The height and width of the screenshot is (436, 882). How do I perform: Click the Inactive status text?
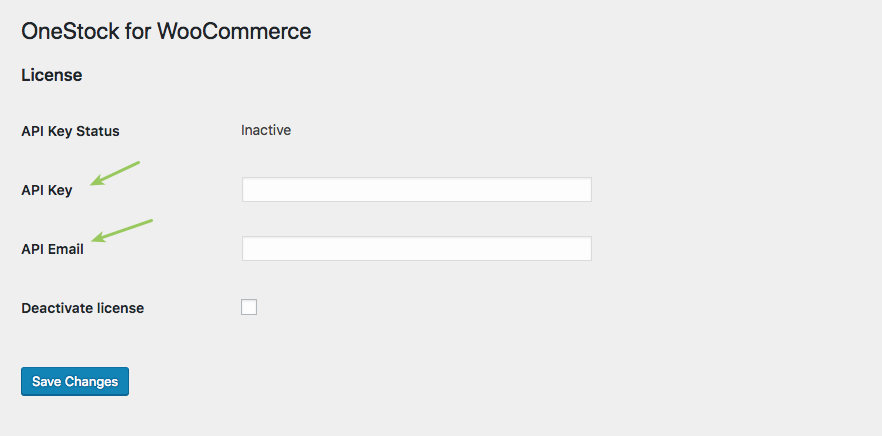[266, 130]
